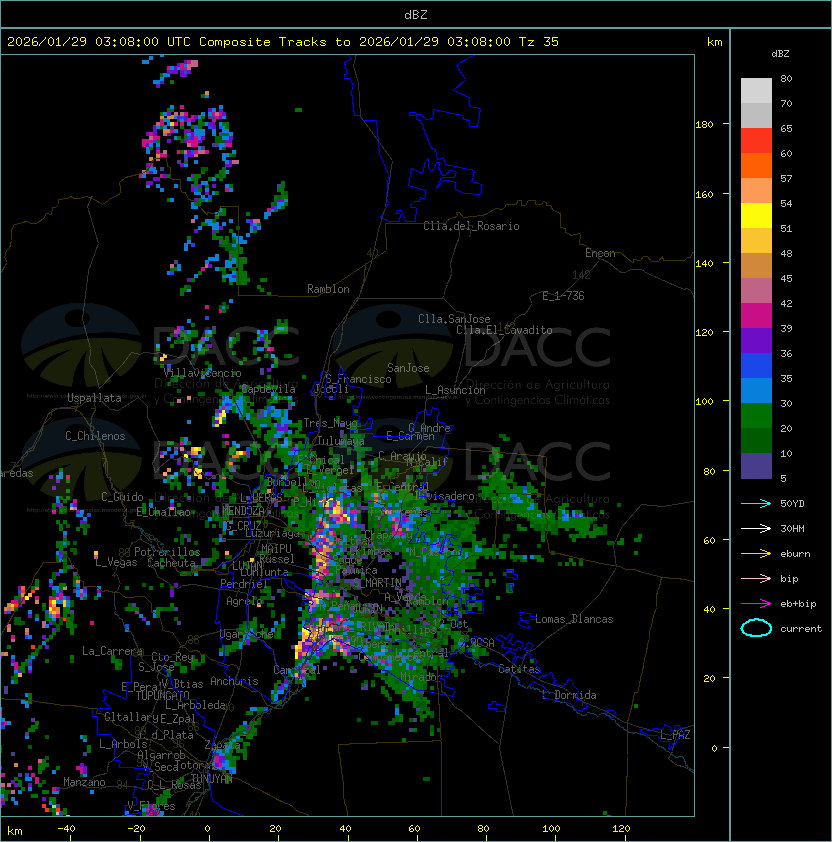Screen dimensions: 832x842
Task: Click the C_Guido map label
Action: tap(122, 497)
